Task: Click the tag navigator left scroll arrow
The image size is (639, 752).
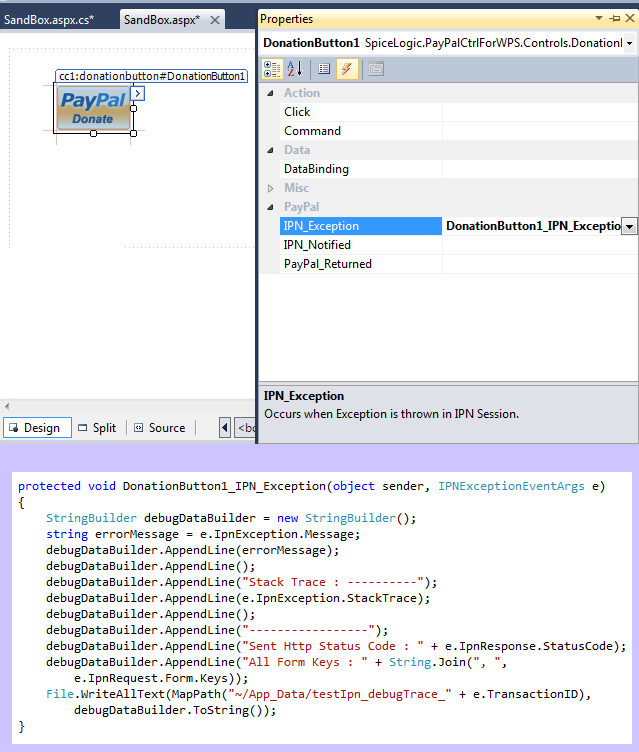Action: [225, 427]
